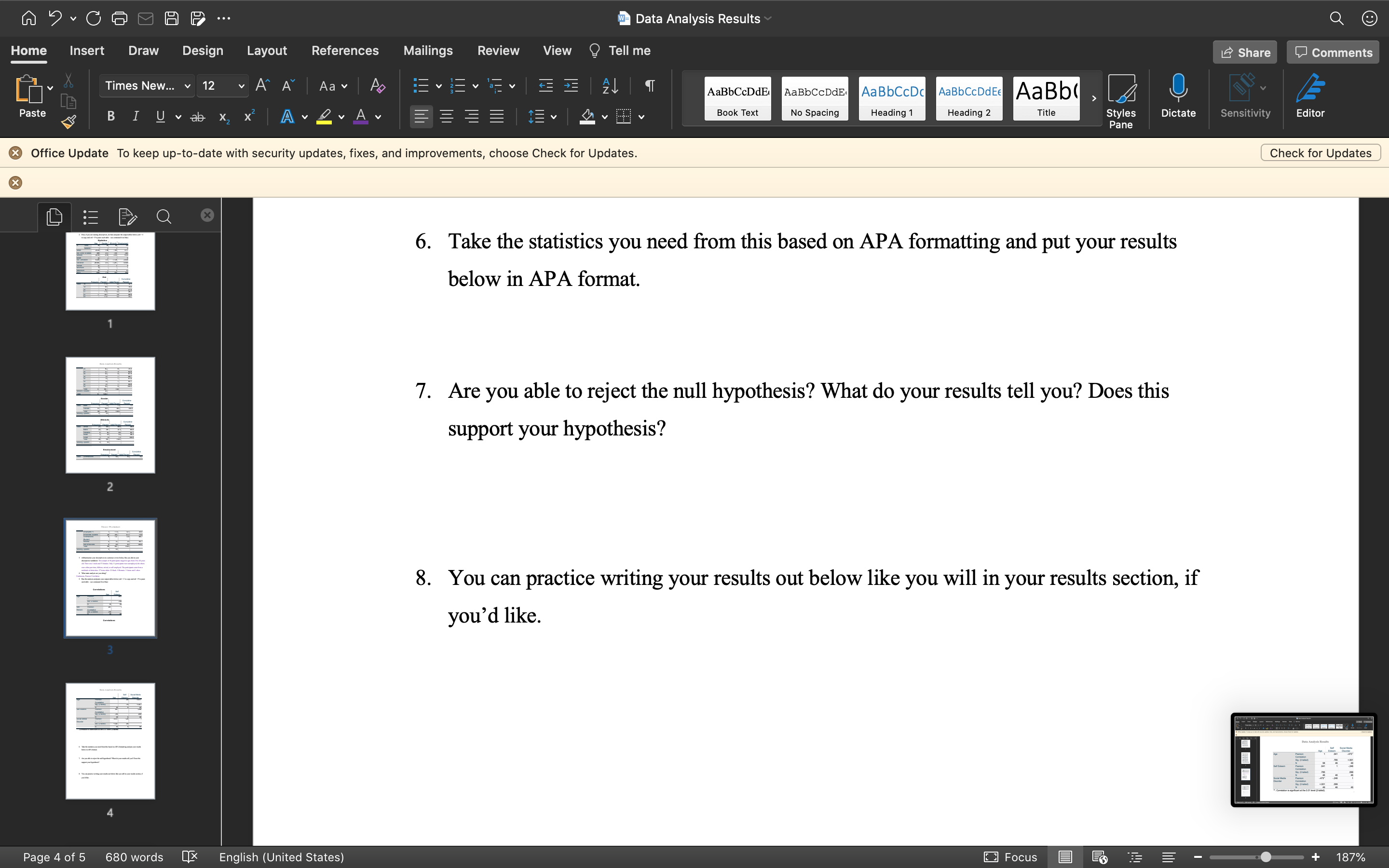Toggle Focus mode in status bar
The image size is (1389, 868).
click(1010, 857)
